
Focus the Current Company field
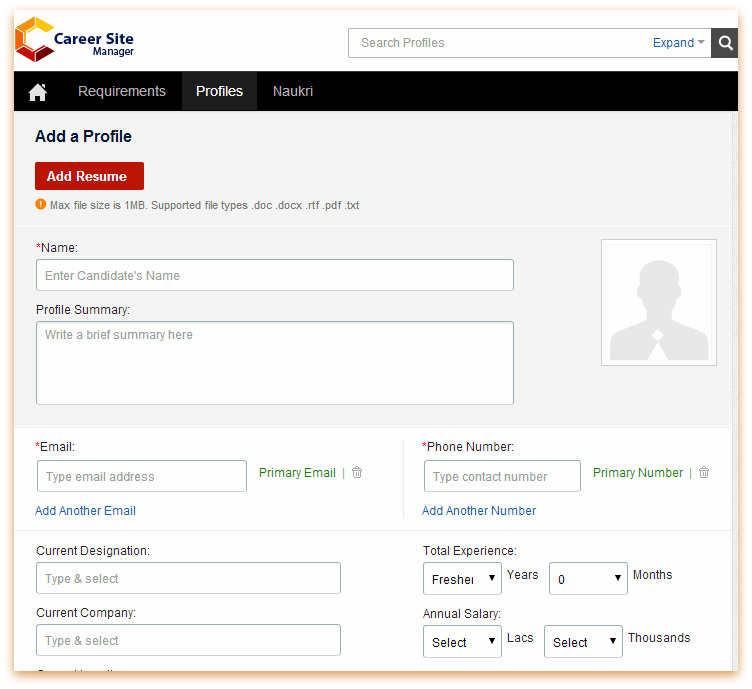(188, 640)
